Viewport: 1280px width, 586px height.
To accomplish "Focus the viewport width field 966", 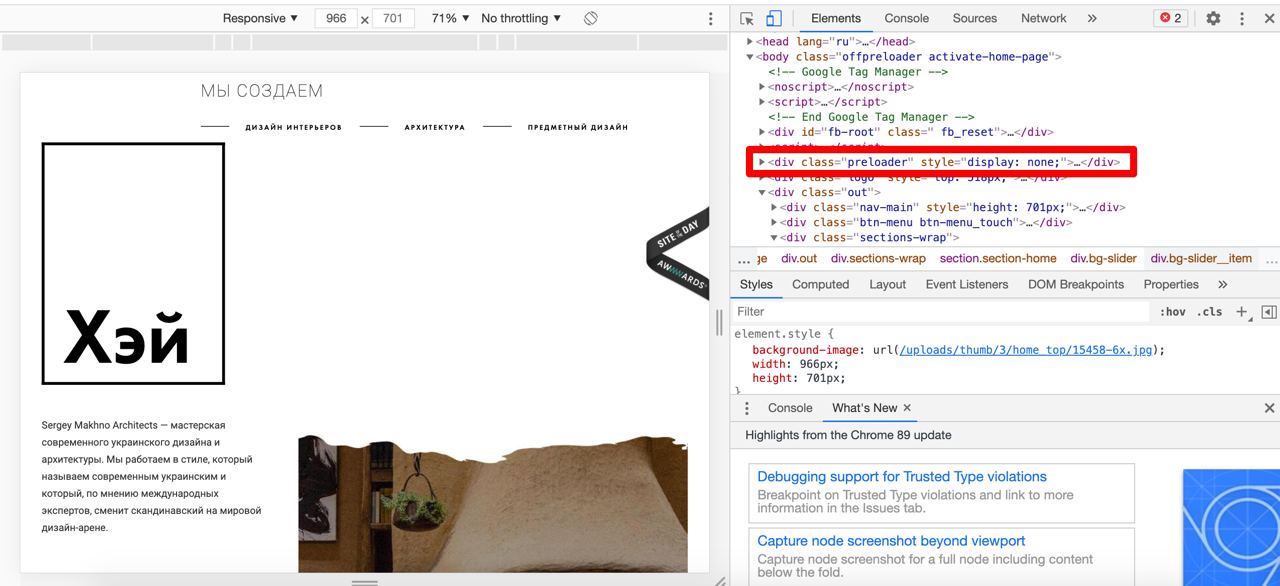I will (336, 18).
